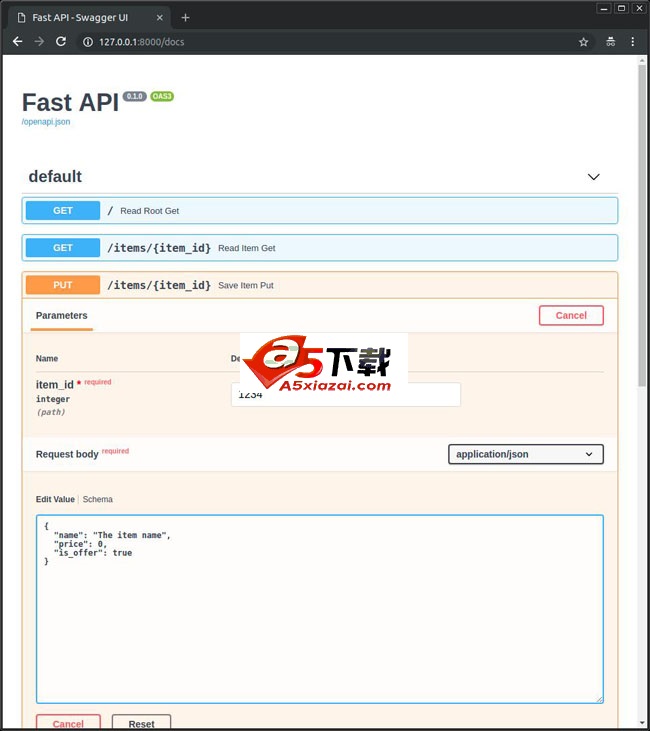Bookmark this page with the star icon
This screenshot has width=650, height=731.
(583, 42)
